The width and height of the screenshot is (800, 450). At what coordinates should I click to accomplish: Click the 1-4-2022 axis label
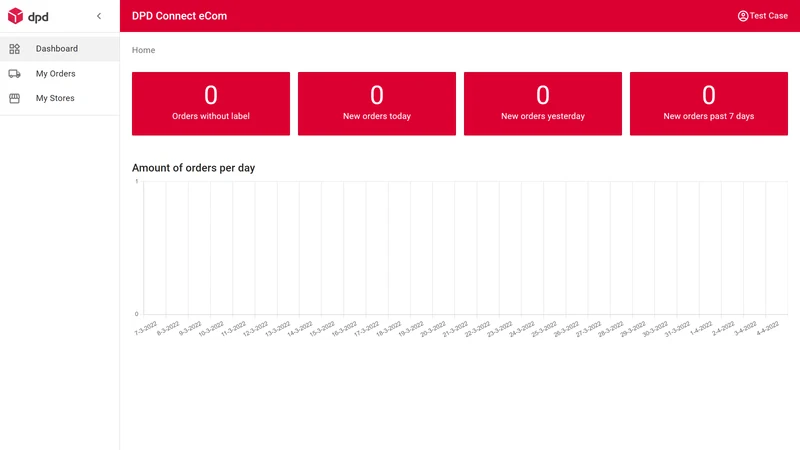pos(701,328)
